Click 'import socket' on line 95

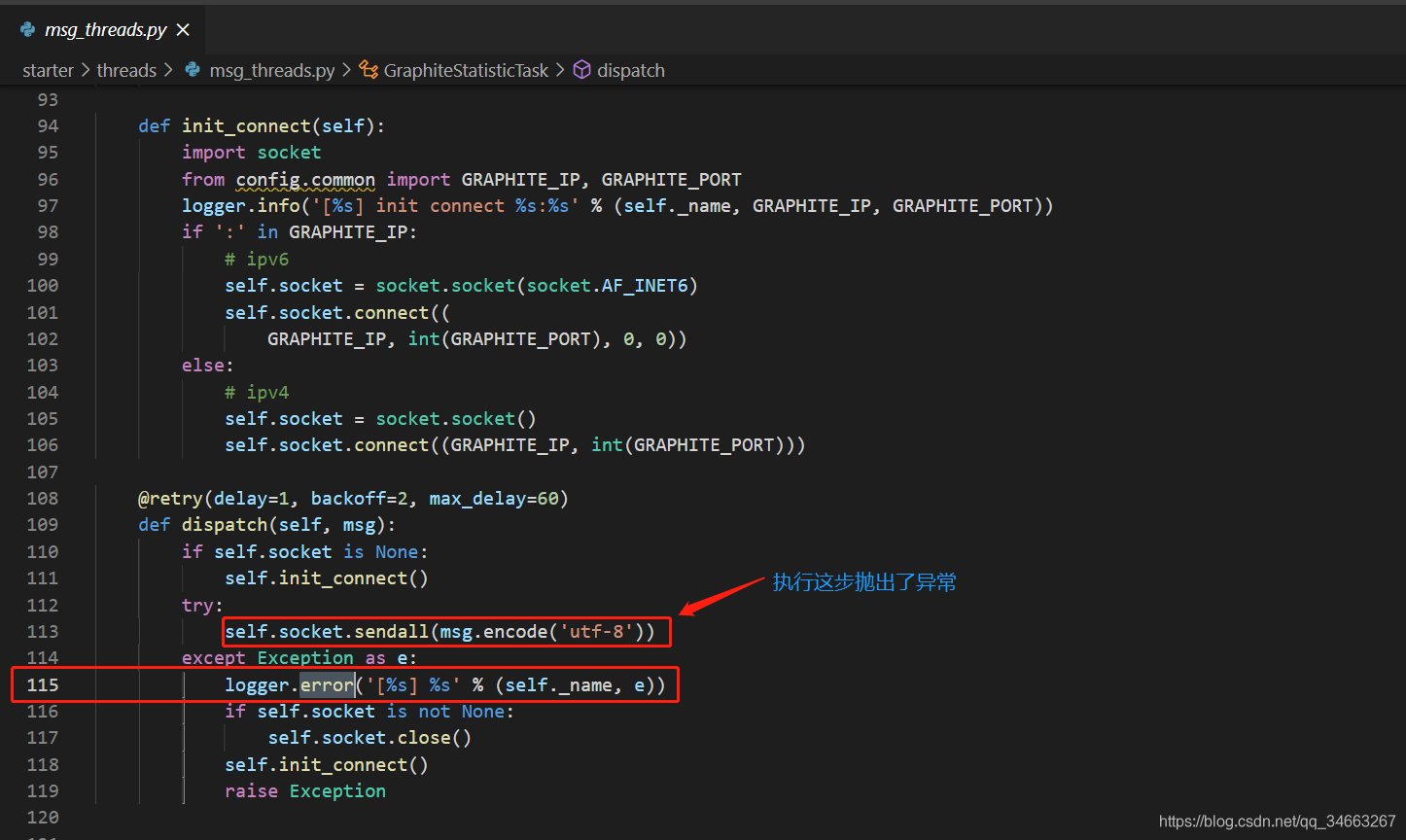pos(251,153)
